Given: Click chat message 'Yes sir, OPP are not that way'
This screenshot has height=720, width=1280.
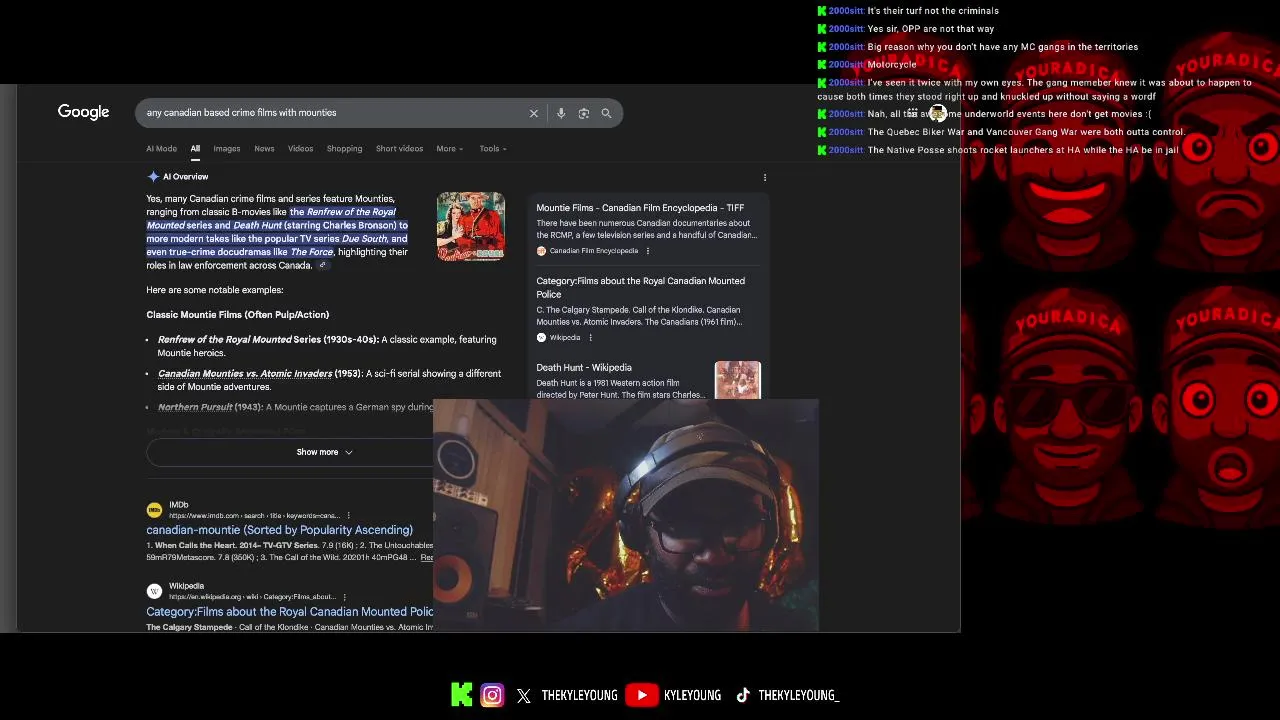Looking at the screenshot, I should (931, 29).
